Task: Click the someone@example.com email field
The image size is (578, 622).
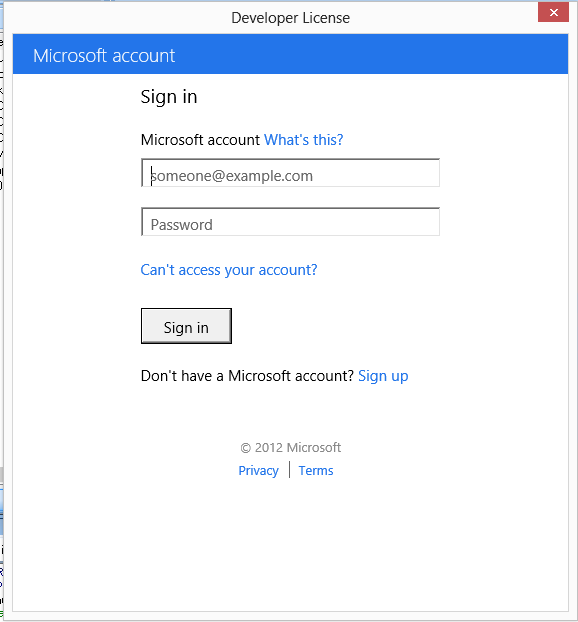Action: pyautogui.click(x=290, y=173)
